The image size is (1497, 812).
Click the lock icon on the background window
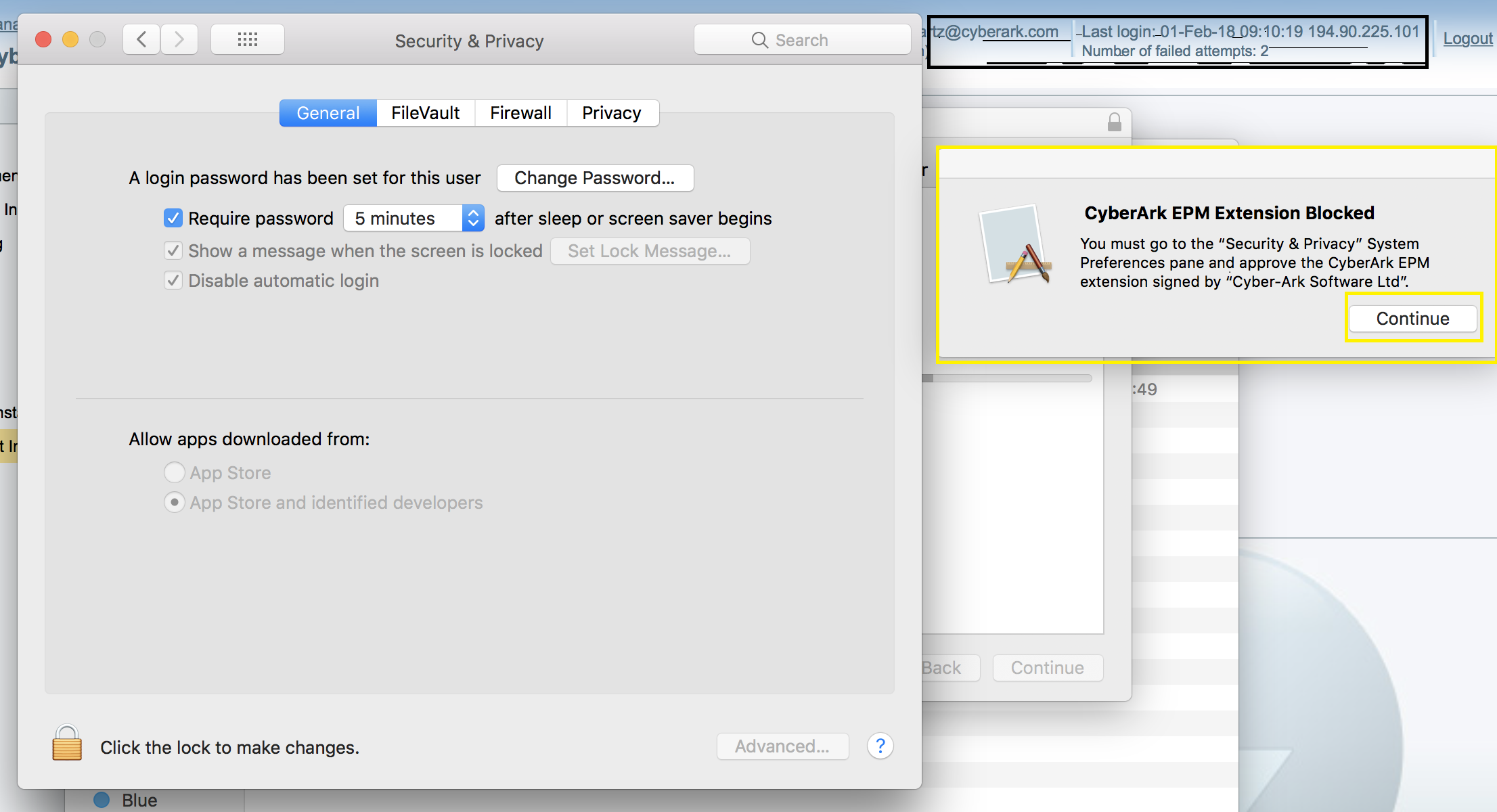pos(1115,122)
